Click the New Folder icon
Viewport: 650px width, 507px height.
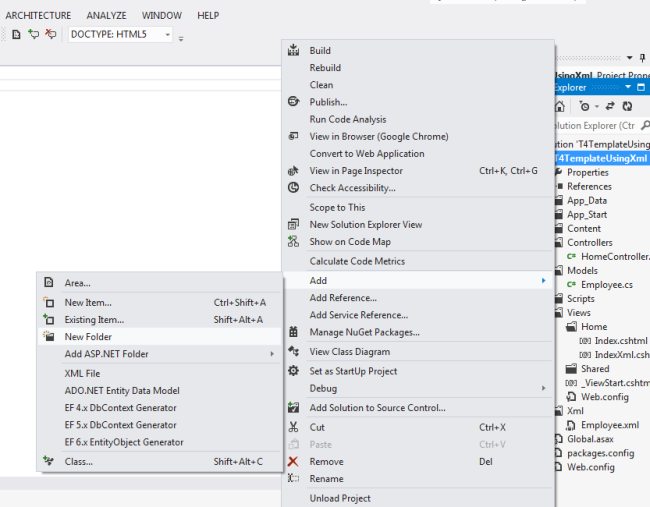tap(49, 336)
